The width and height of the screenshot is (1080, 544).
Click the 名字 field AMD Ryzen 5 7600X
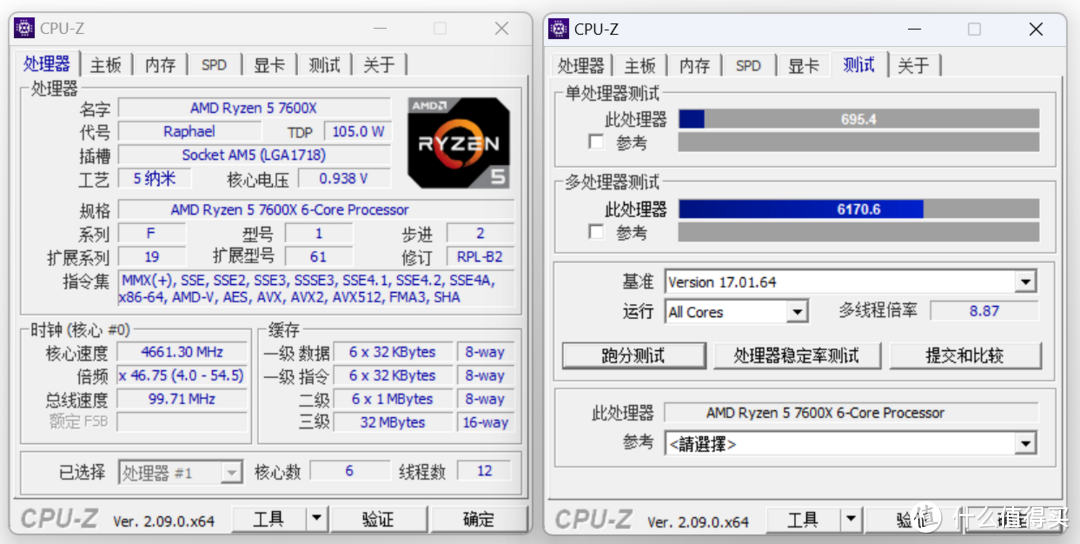click(x=254, y=108)
